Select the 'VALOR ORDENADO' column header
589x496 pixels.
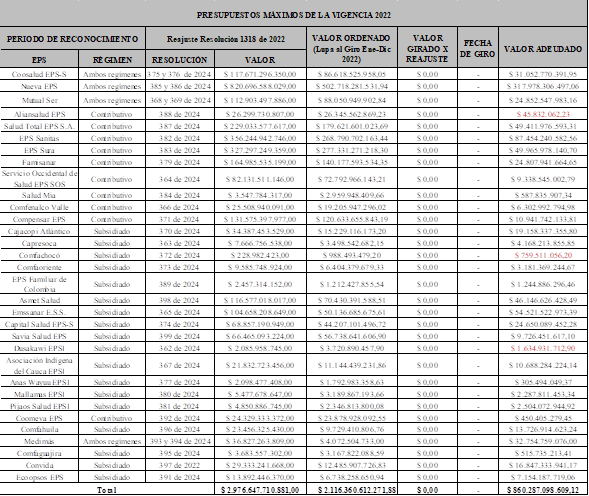[x=352, y=48]
